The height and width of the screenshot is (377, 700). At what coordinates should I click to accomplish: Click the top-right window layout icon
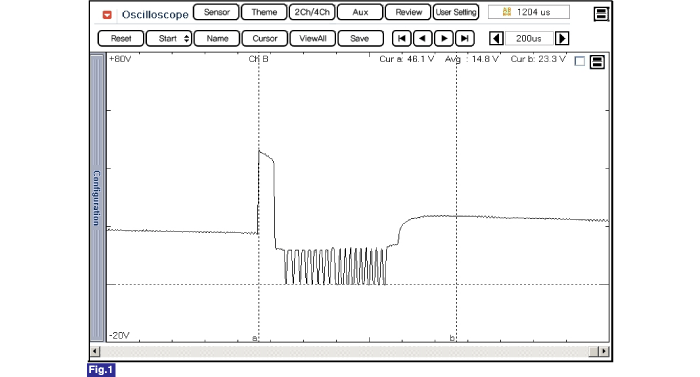[601, 14]
